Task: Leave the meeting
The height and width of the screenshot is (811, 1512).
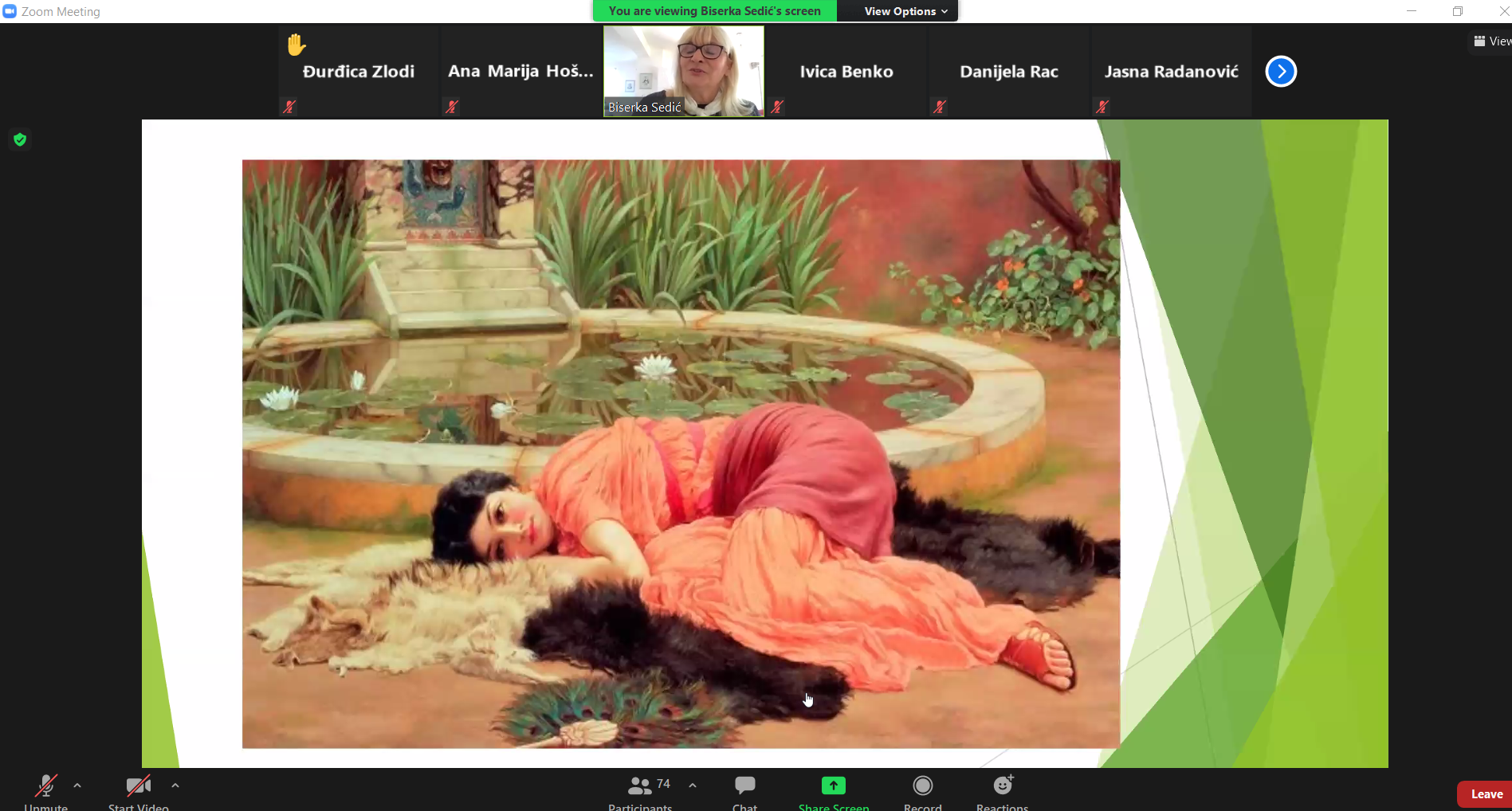Action: 1484,794
